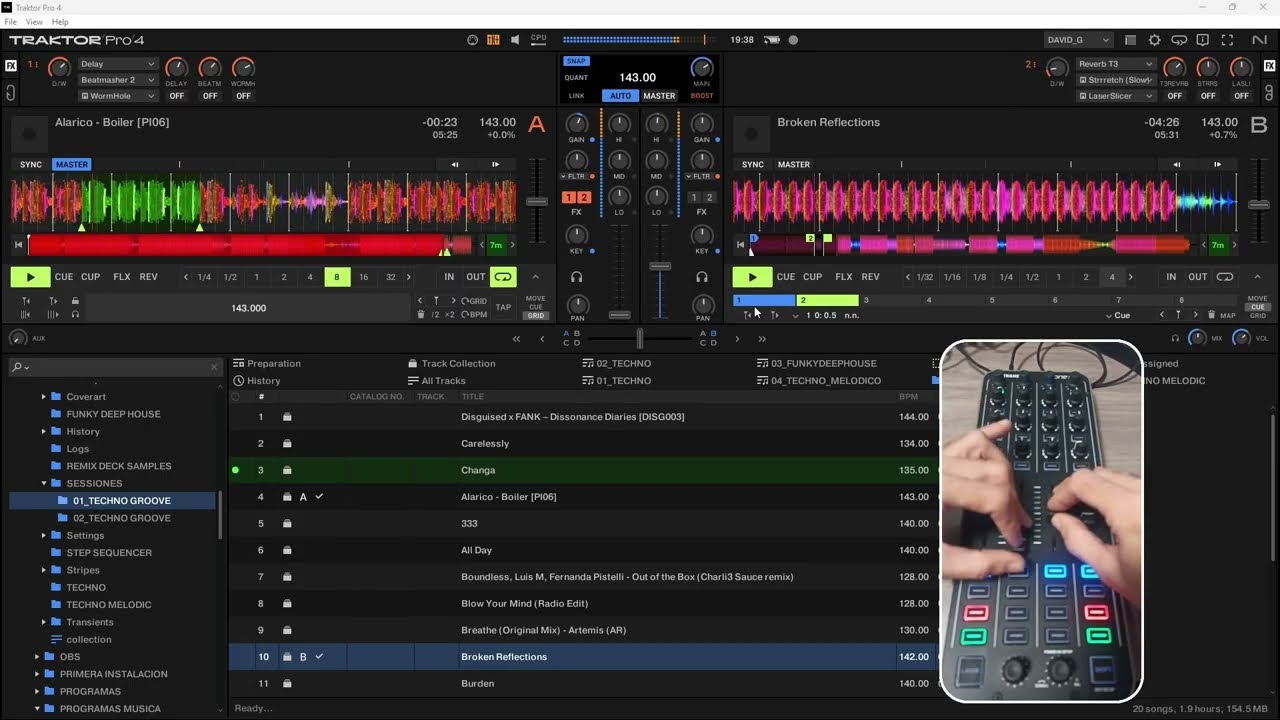This screenshot has height=720, width=1280.
Task: Toggle T3REVRB effect OFF button
Action: tap(1174, 96)
